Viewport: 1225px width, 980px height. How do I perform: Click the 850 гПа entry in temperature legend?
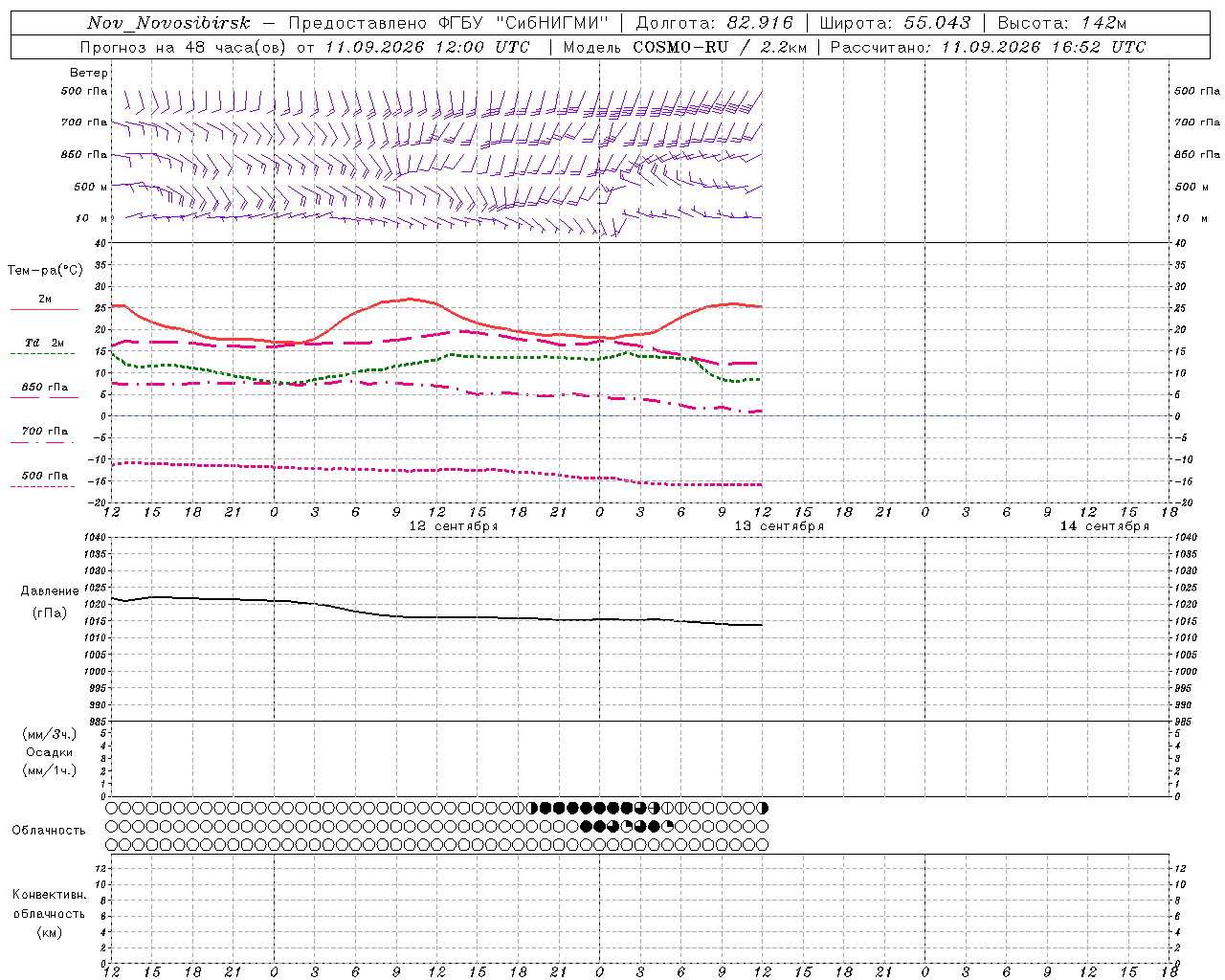point(44,388)
